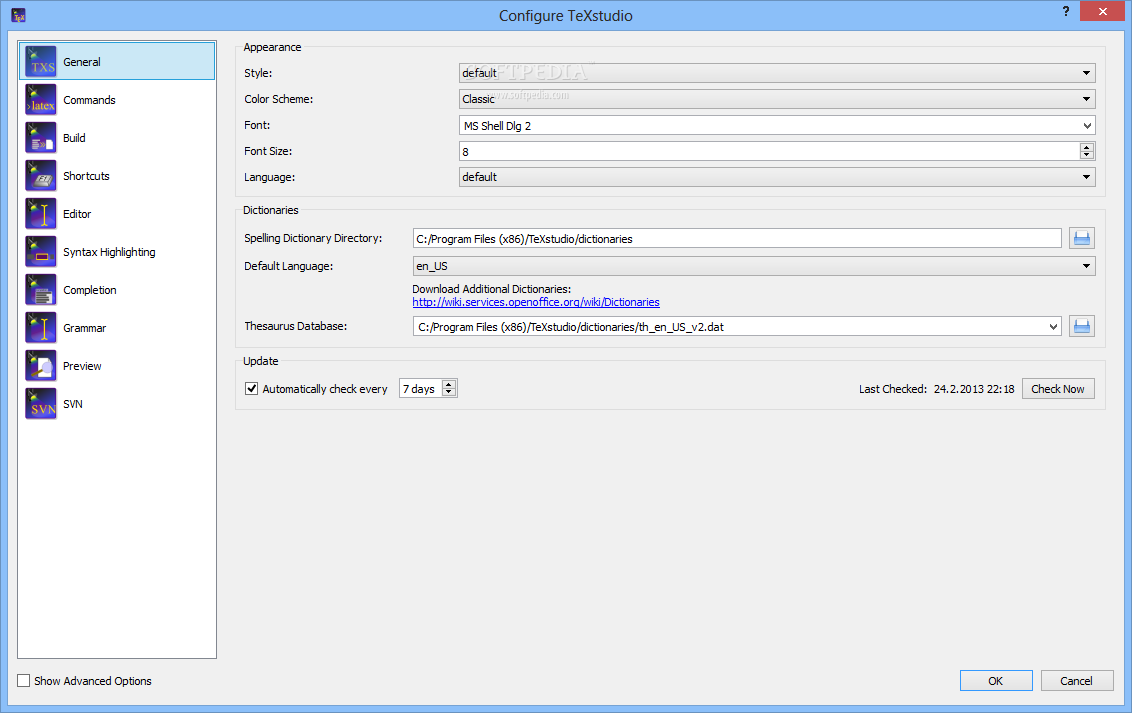This screenshot has width=1132, height=713.
Task: Select the Completion settings page
Action: (x=90, y=290)
